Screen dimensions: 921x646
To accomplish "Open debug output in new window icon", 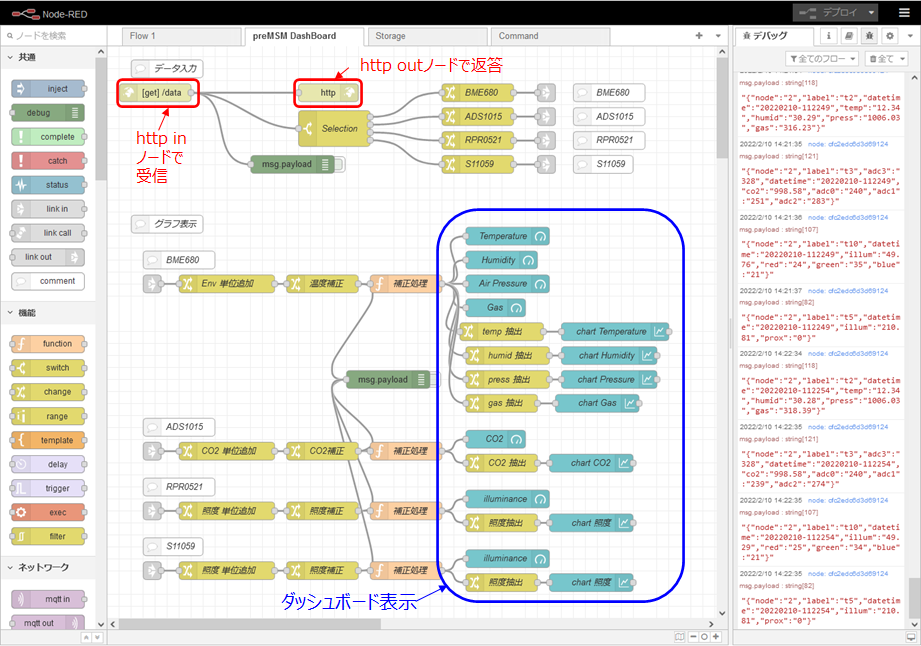I will 910,637.
